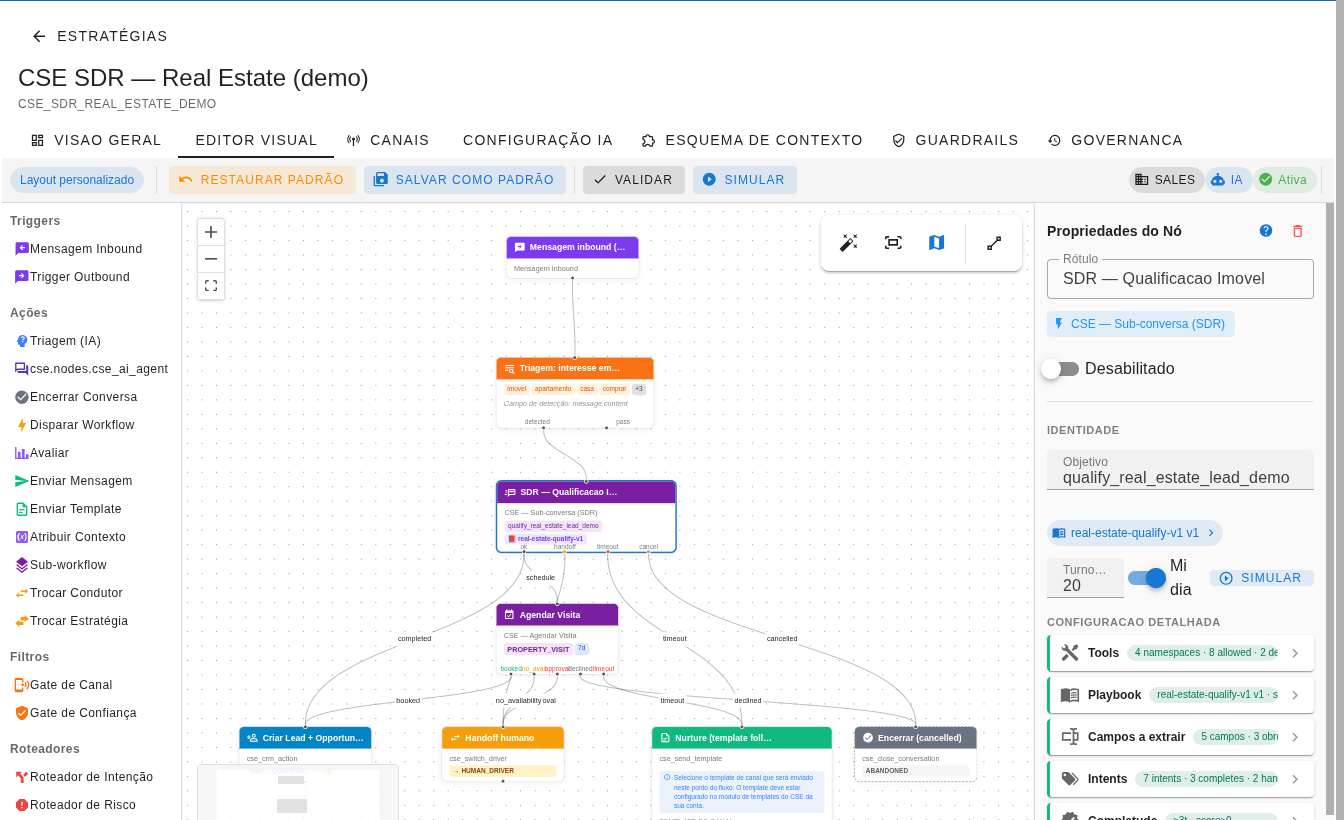The image size is (1344, 820).
Task: Toggle the minimap icon
Action: pos(936,243)
